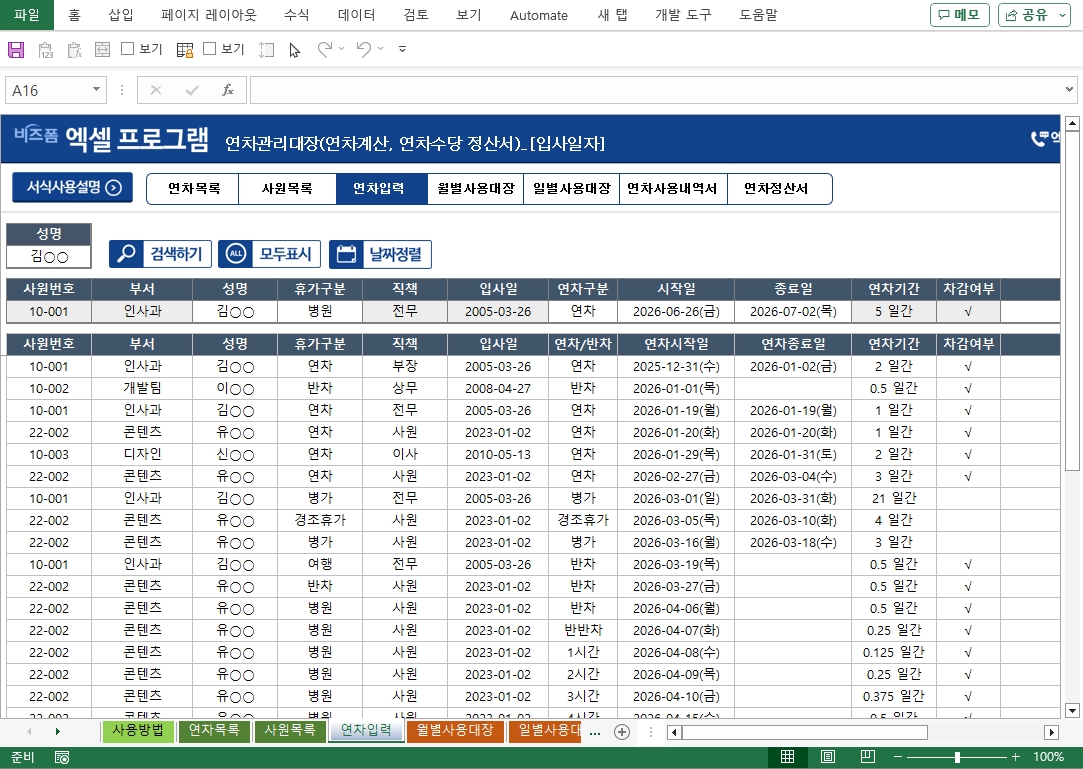Click the ALL 모두표시 show-all button
This screenshot has width=1083, height=769.
click(269, 254)
